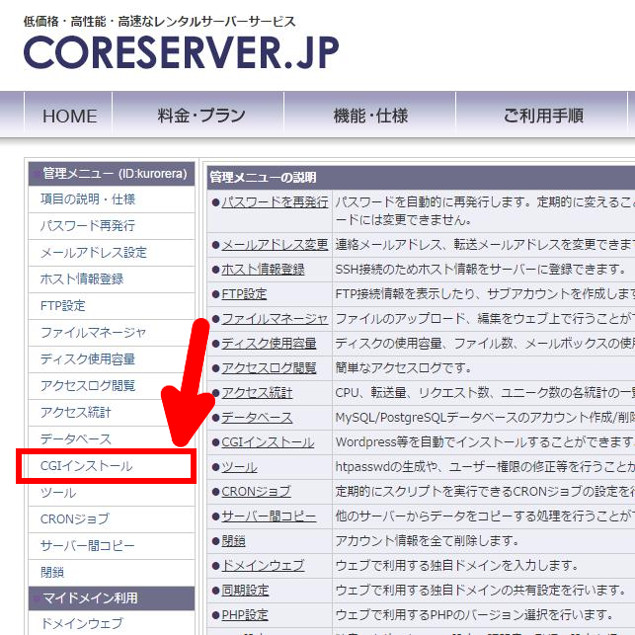Open メールアドレス設定 in sidebar menu
Viewport: 635px width, 635px height.
pos(112,253)
